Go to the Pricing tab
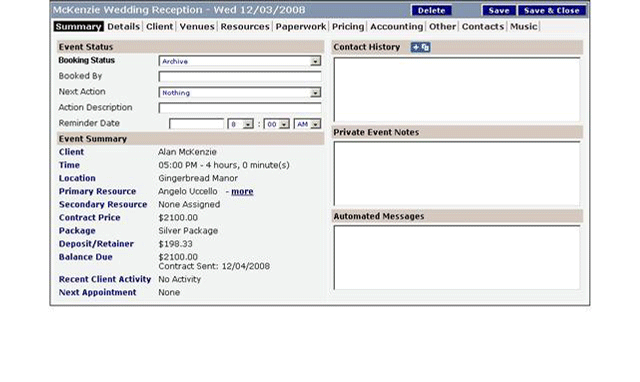The height and width of the screenshot is (382, 640). tap(348, 27)
